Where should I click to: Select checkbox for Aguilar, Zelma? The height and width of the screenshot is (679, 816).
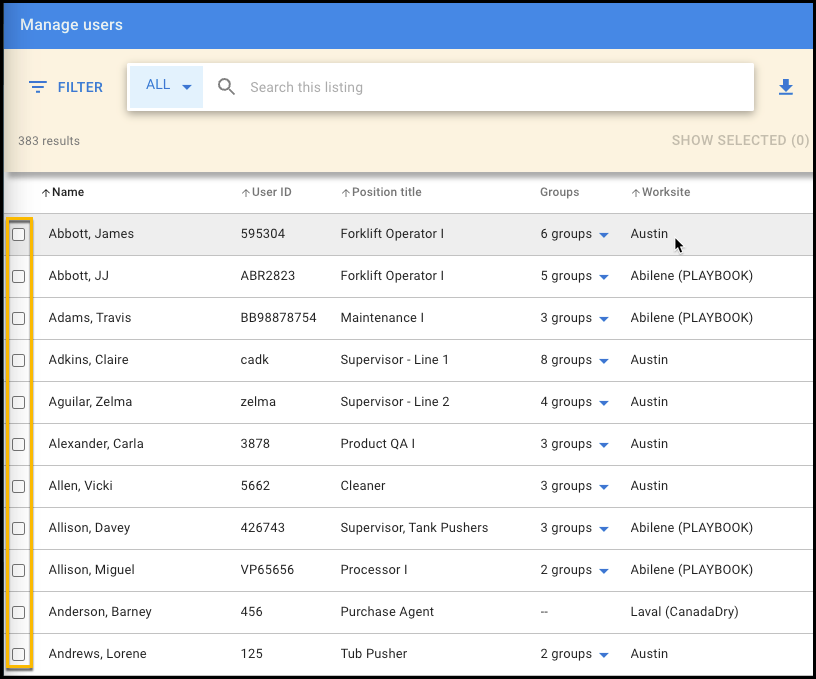(18, 401)
